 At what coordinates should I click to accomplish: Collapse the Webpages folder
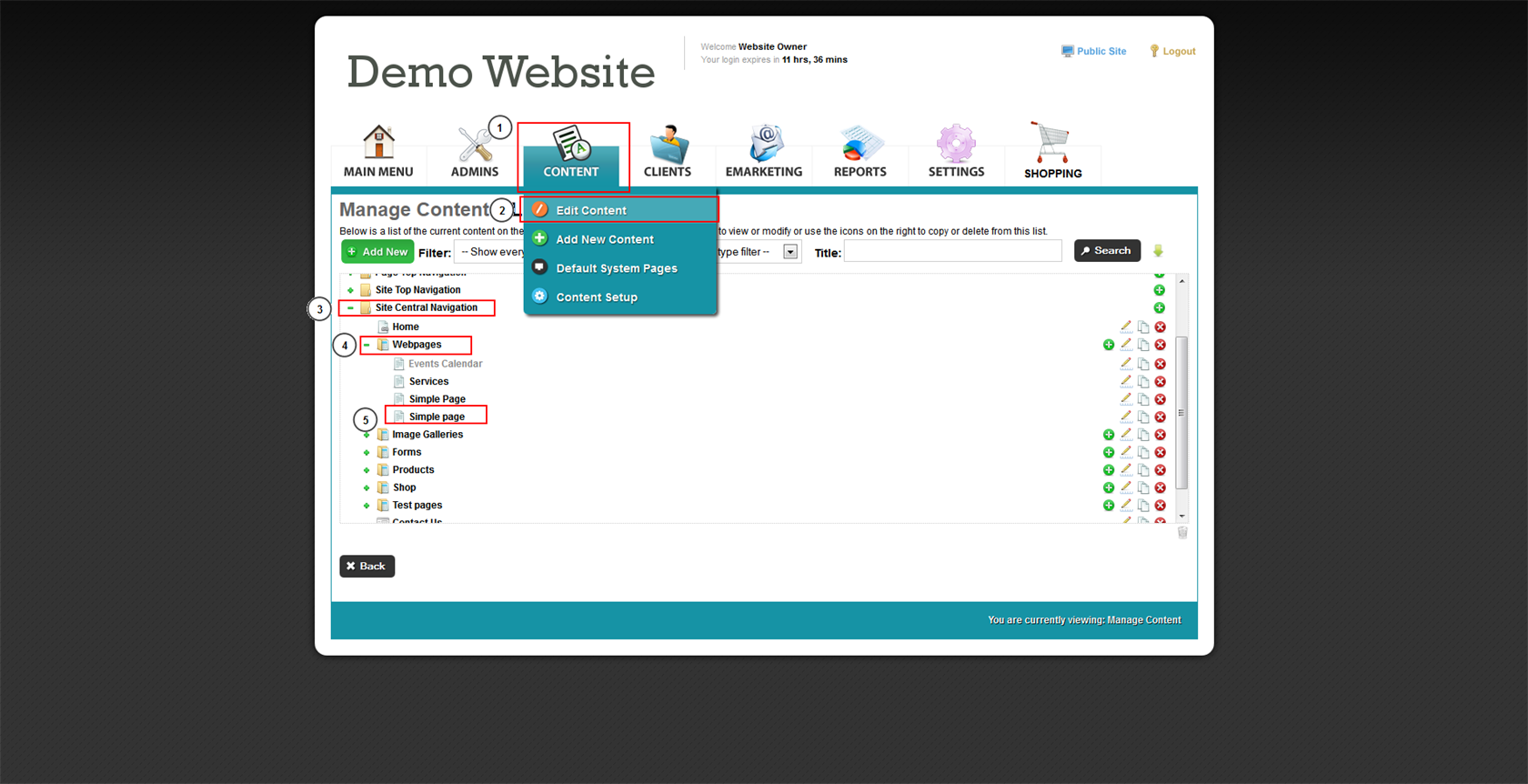[x=367, y=346]
